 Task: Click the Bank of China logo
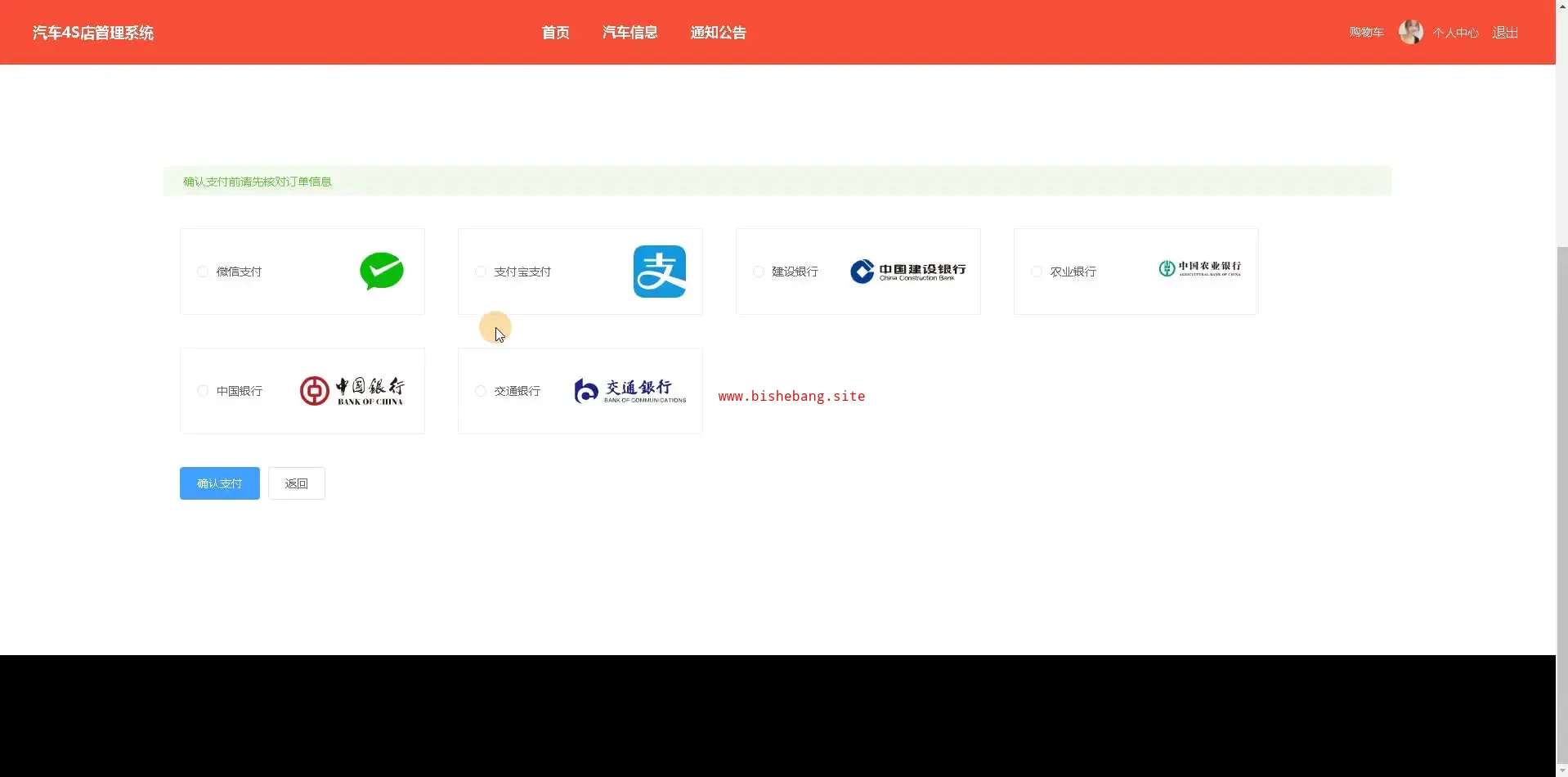point(352,391)
